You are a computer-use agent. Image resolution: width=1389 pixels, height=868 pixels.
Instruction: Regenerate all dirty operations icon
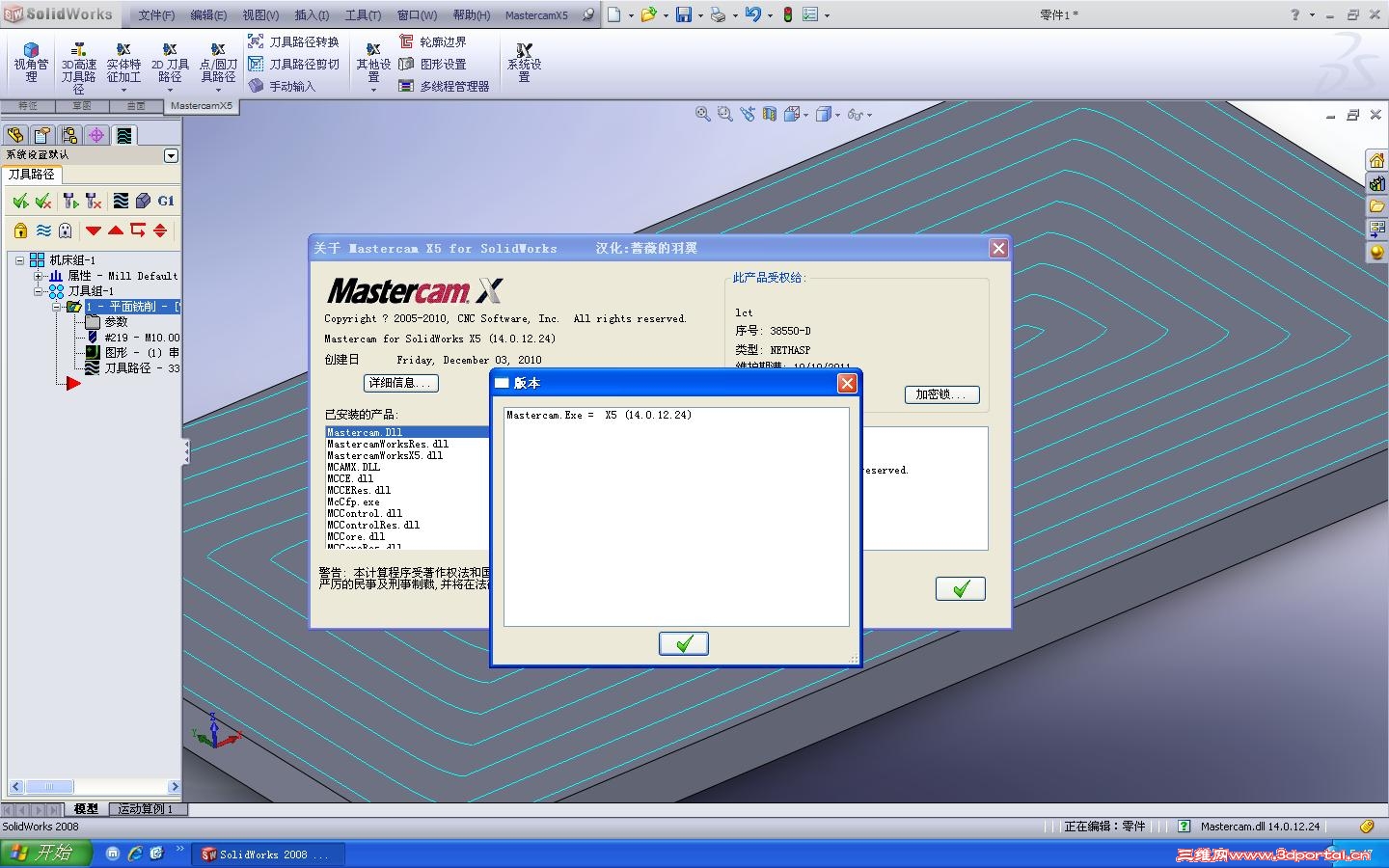point(94,201)
